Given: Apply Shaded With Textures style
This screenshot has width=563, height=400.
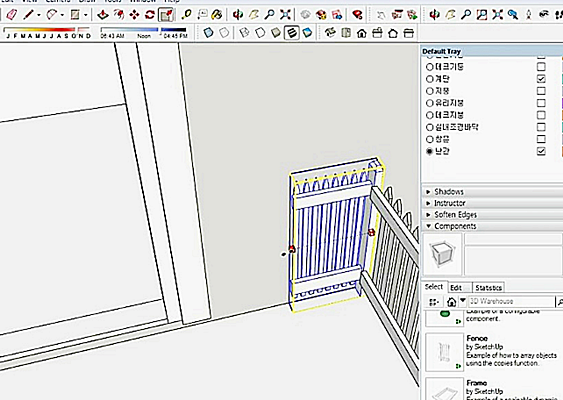Looking at the screenshot, I should tap(292, 33).
